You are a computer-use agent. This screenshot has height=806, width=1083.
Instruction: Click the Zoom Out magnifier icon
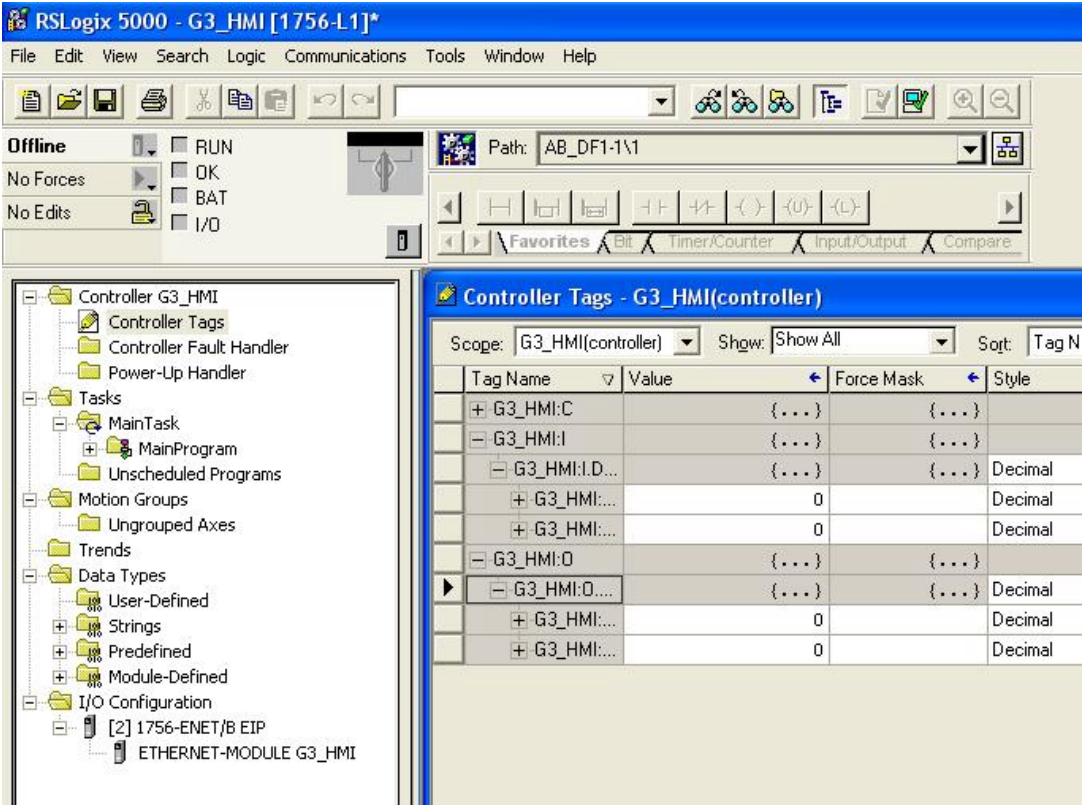[1001, 102]
